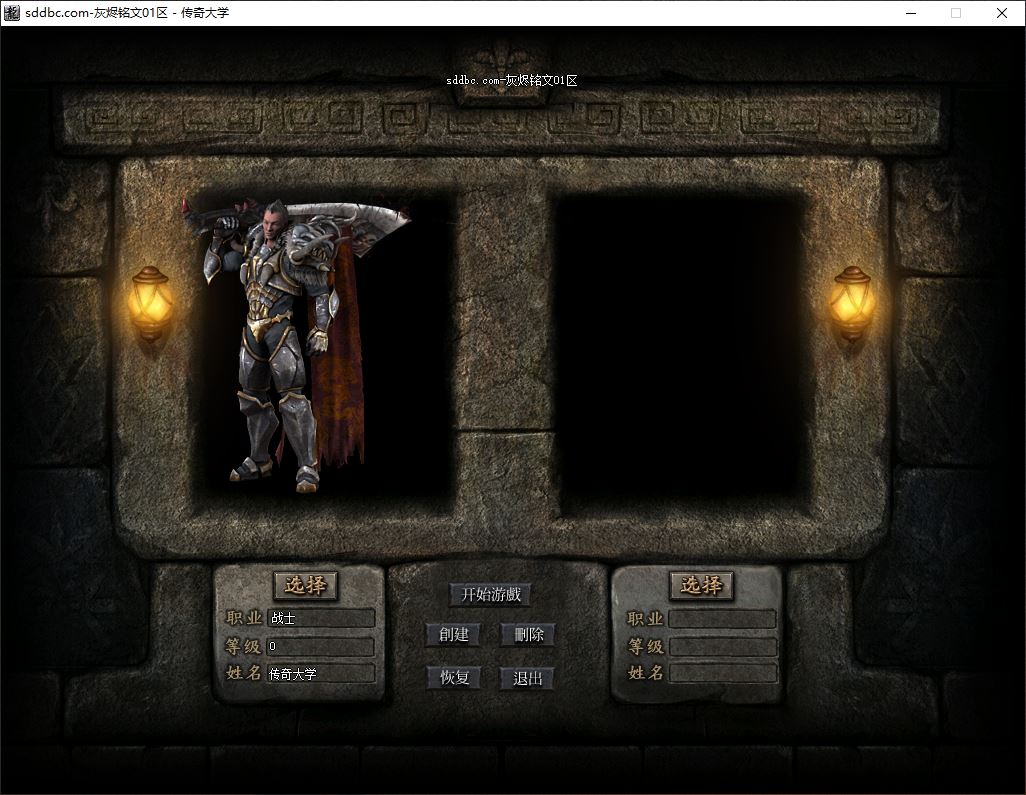Click the right 选择 button for empty slot
Screen dimensions: 1026x795
click(701, 585)
